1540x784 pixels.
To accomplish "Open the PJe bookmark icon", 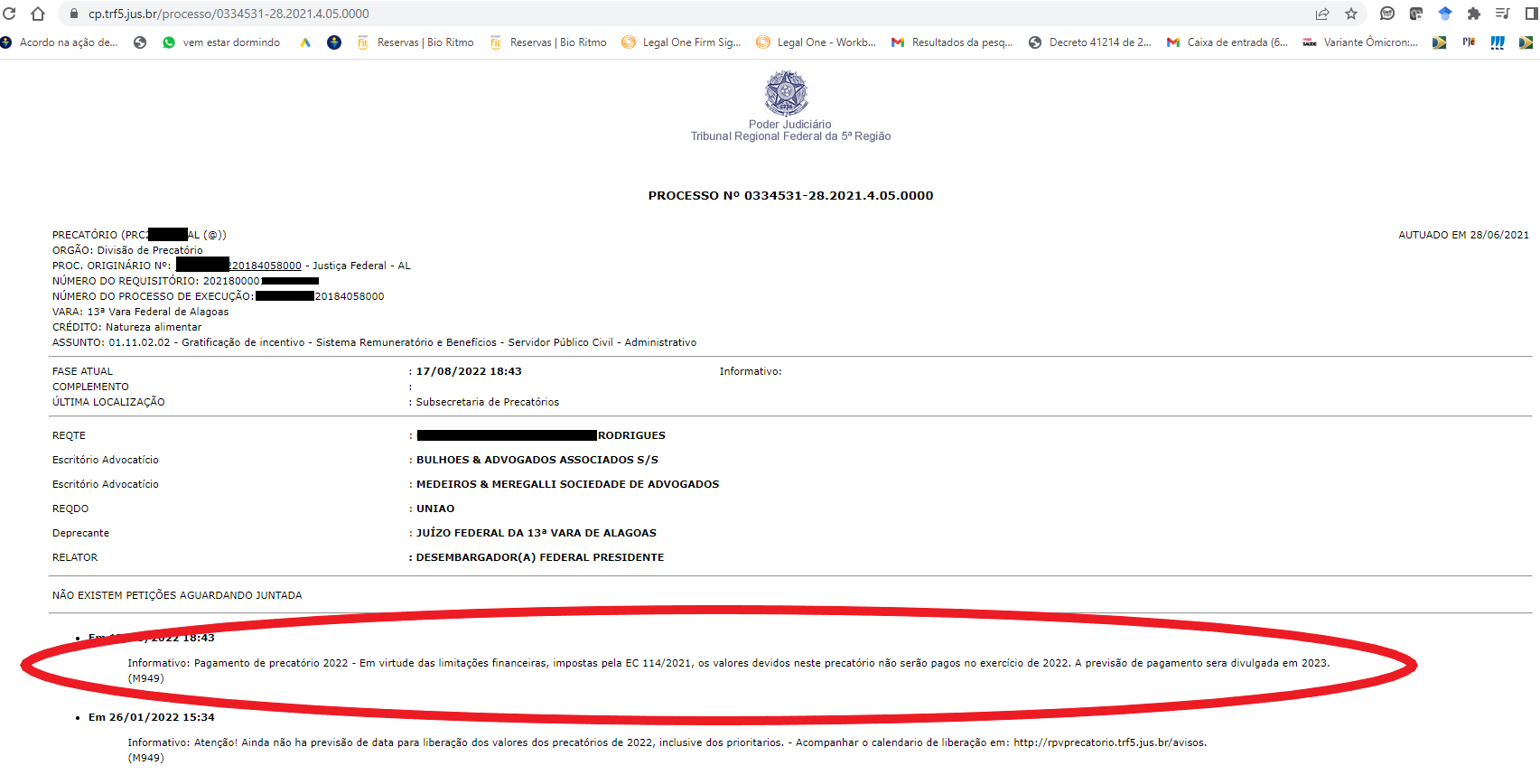I will pos(1469,42).
